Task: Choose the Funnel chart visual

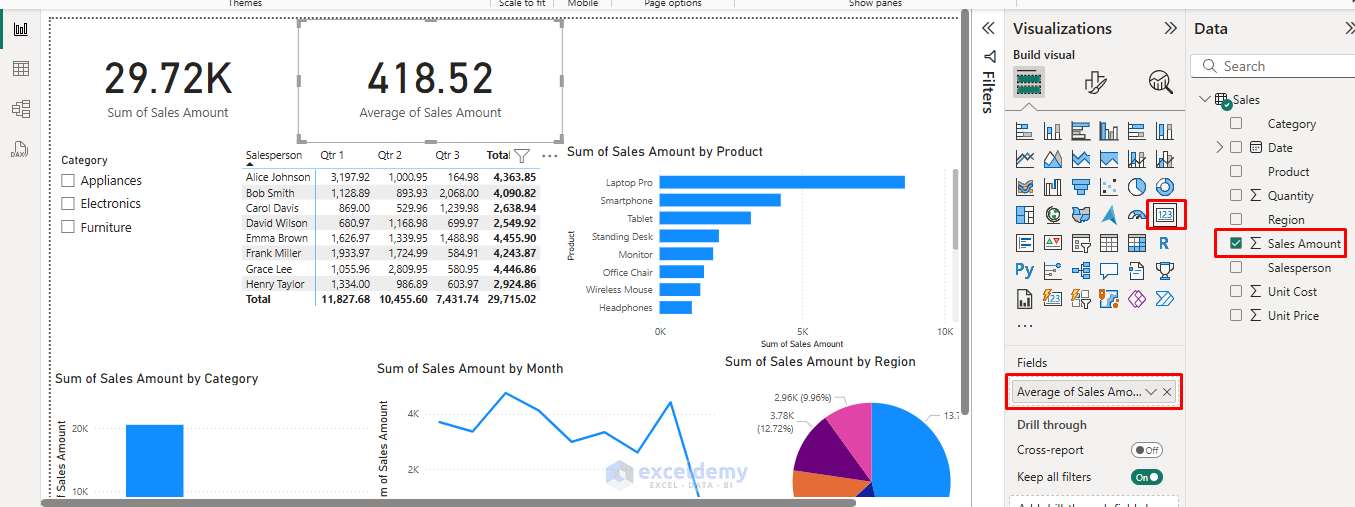Action: click(1080, 187)
